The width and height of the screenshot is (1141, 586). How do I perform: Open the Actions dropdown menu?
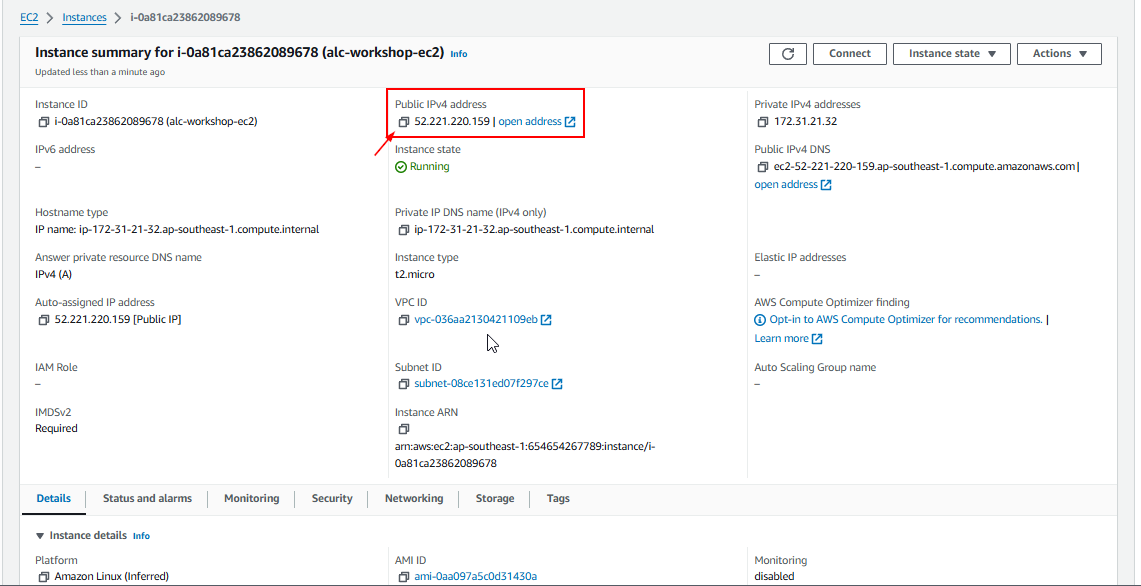click(1059, 54)
